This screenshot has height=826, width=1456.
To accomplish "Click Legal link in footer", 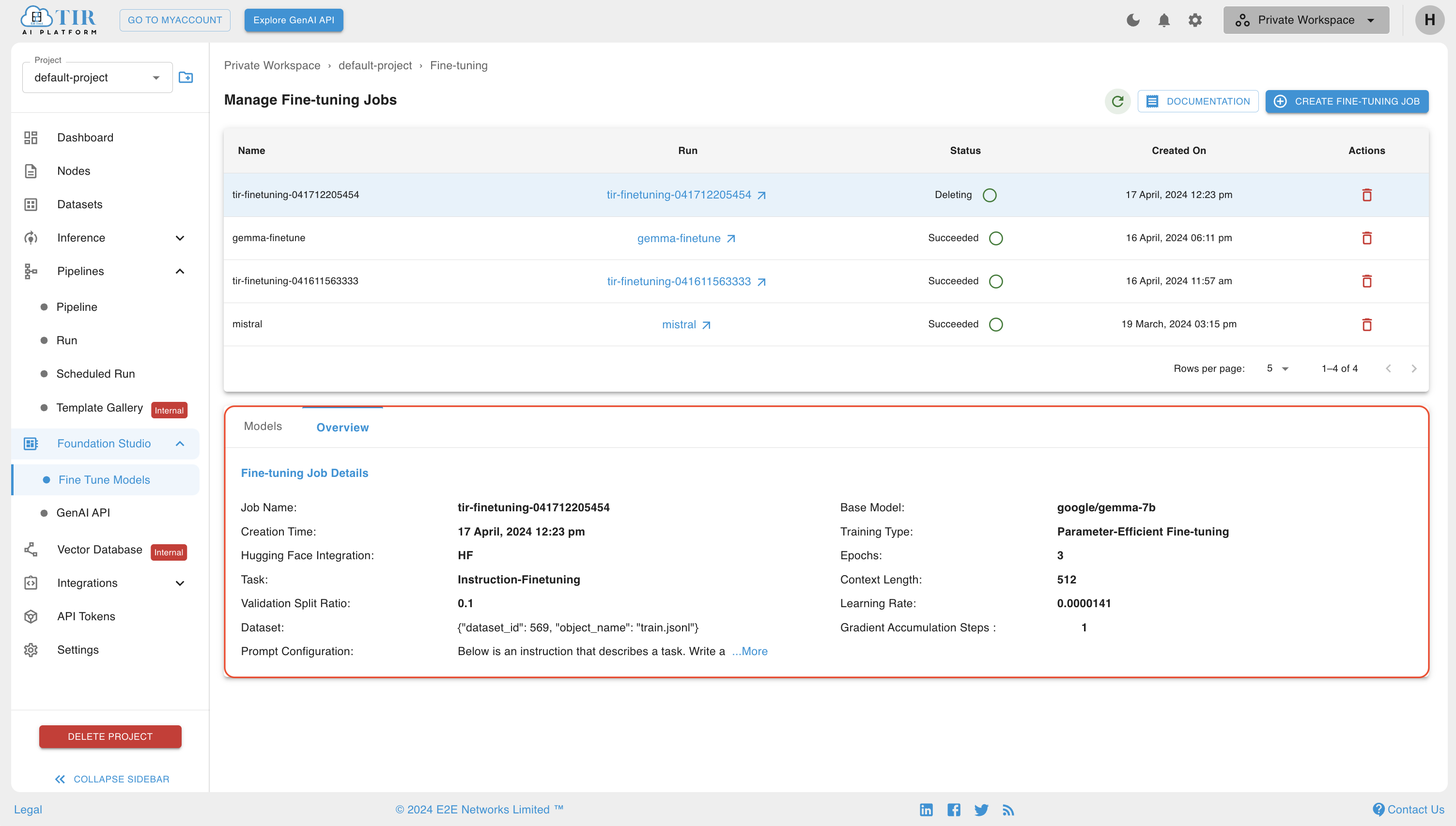I will click(28, 810).
